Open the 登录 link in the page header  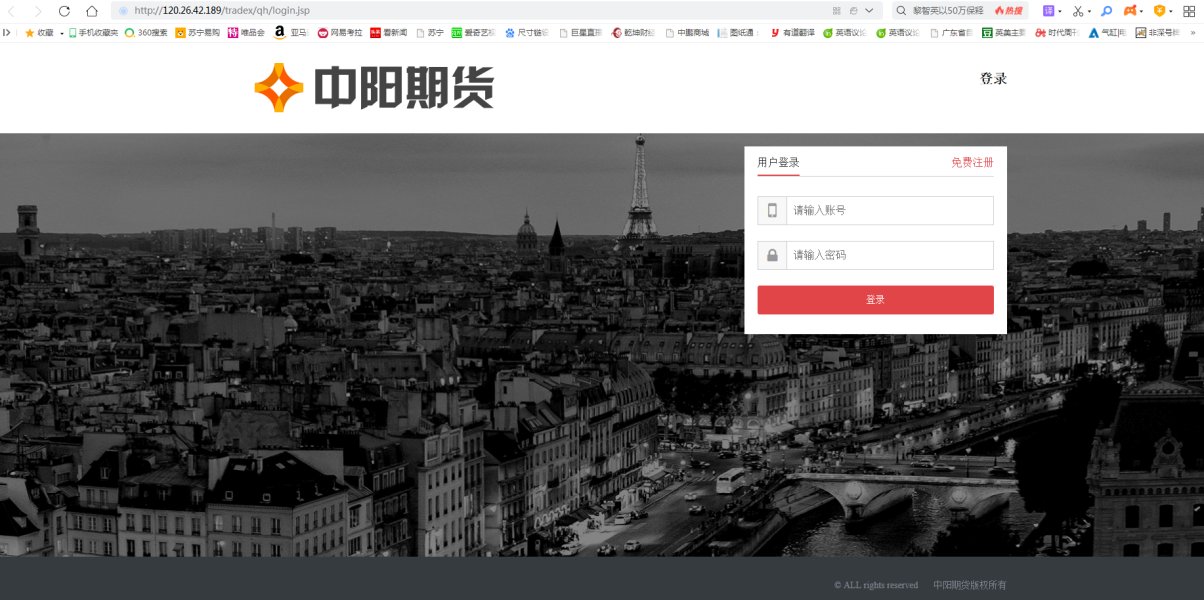[993, 79]
